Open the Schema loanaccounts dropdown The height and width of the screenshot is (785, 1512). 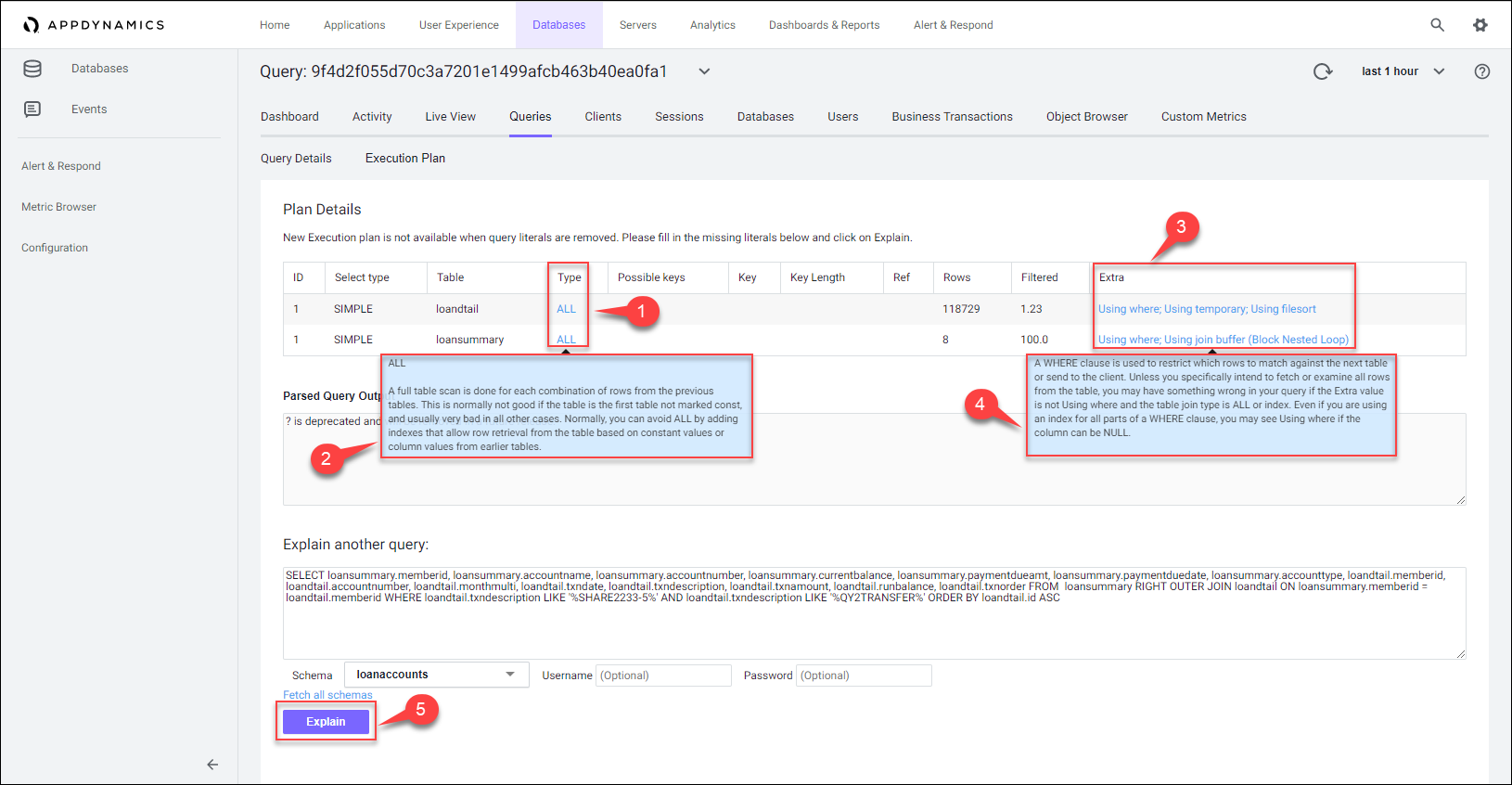click(x=436, y=675)
